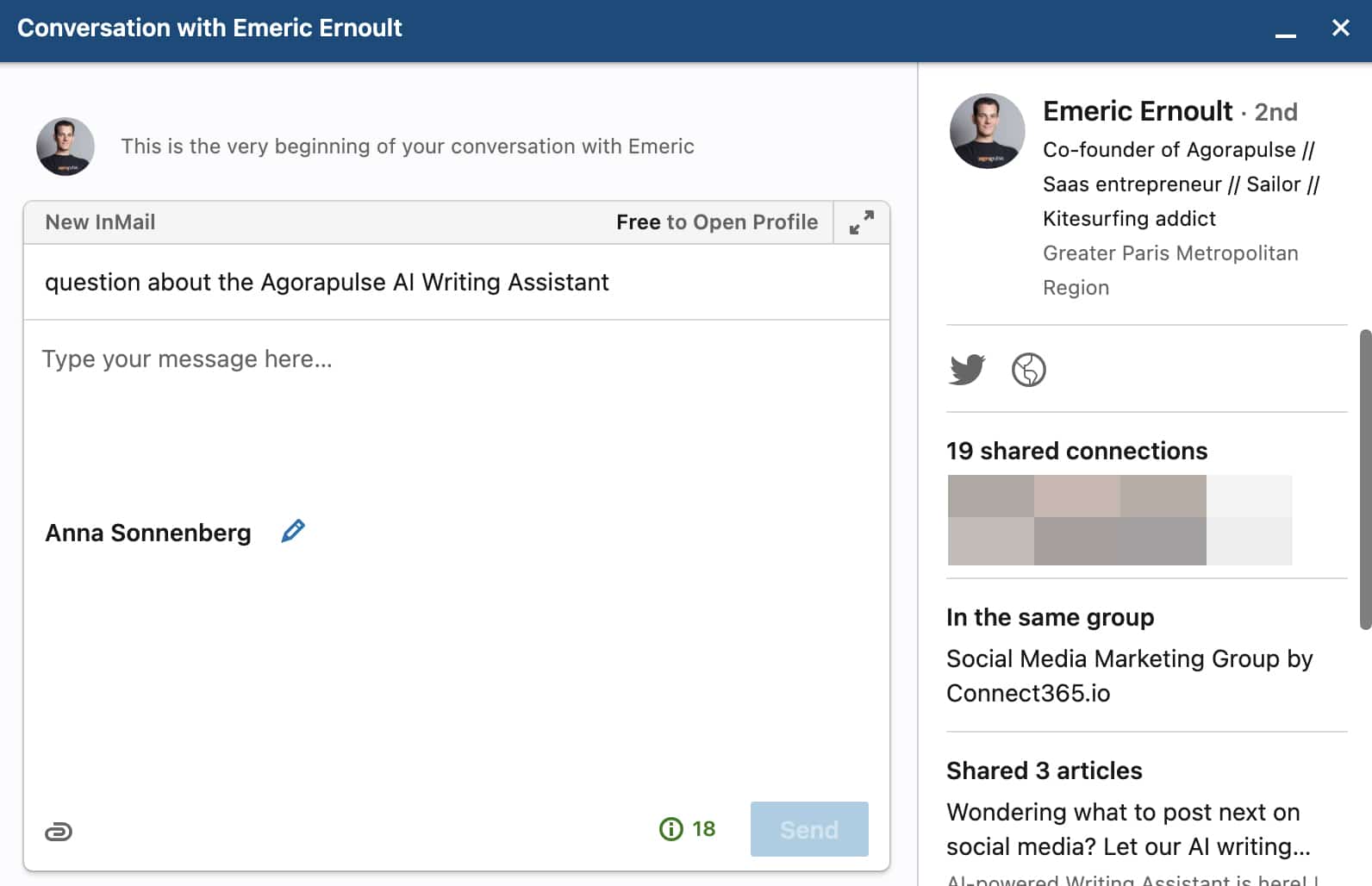Click the small avatar beside conversation start
This screenshot has width=1372, height=886.
tap(65, 147)
